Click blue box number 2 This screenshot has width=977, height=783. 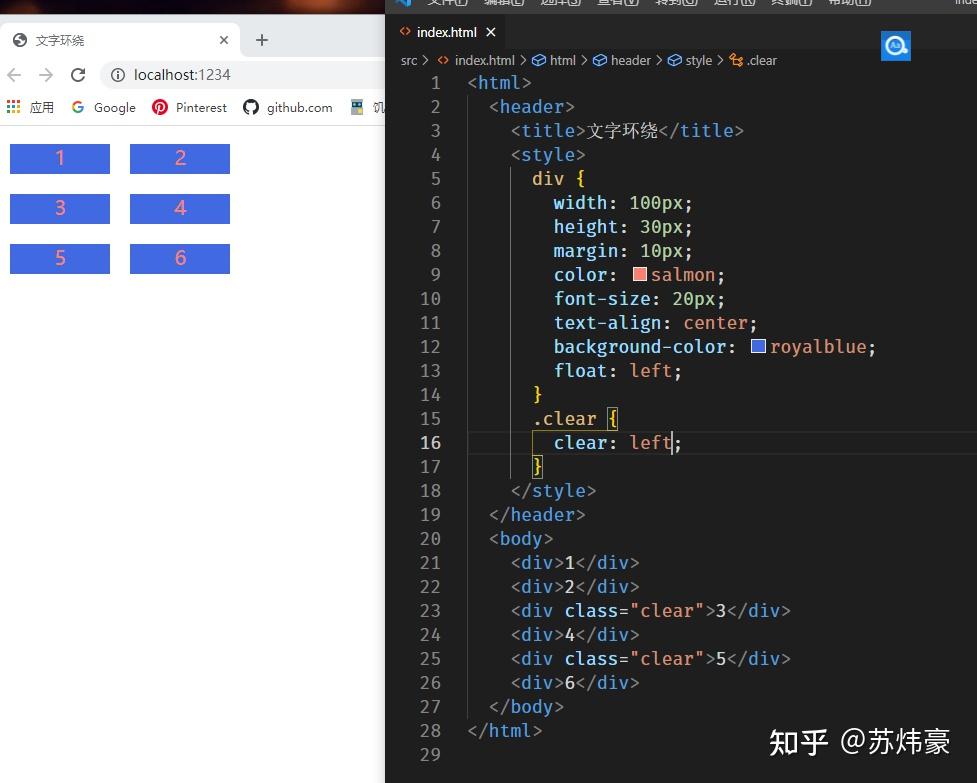pyautogui.click(x=180, y=159)
